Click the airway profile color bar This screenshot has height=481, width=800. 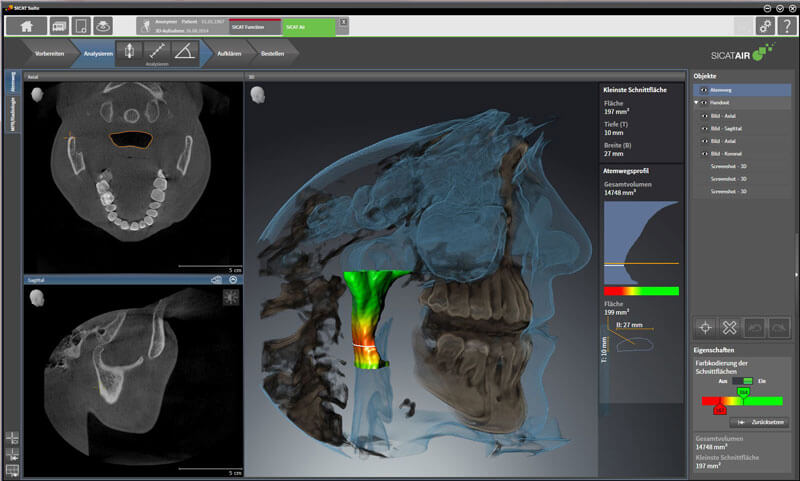tap(641, 291)
